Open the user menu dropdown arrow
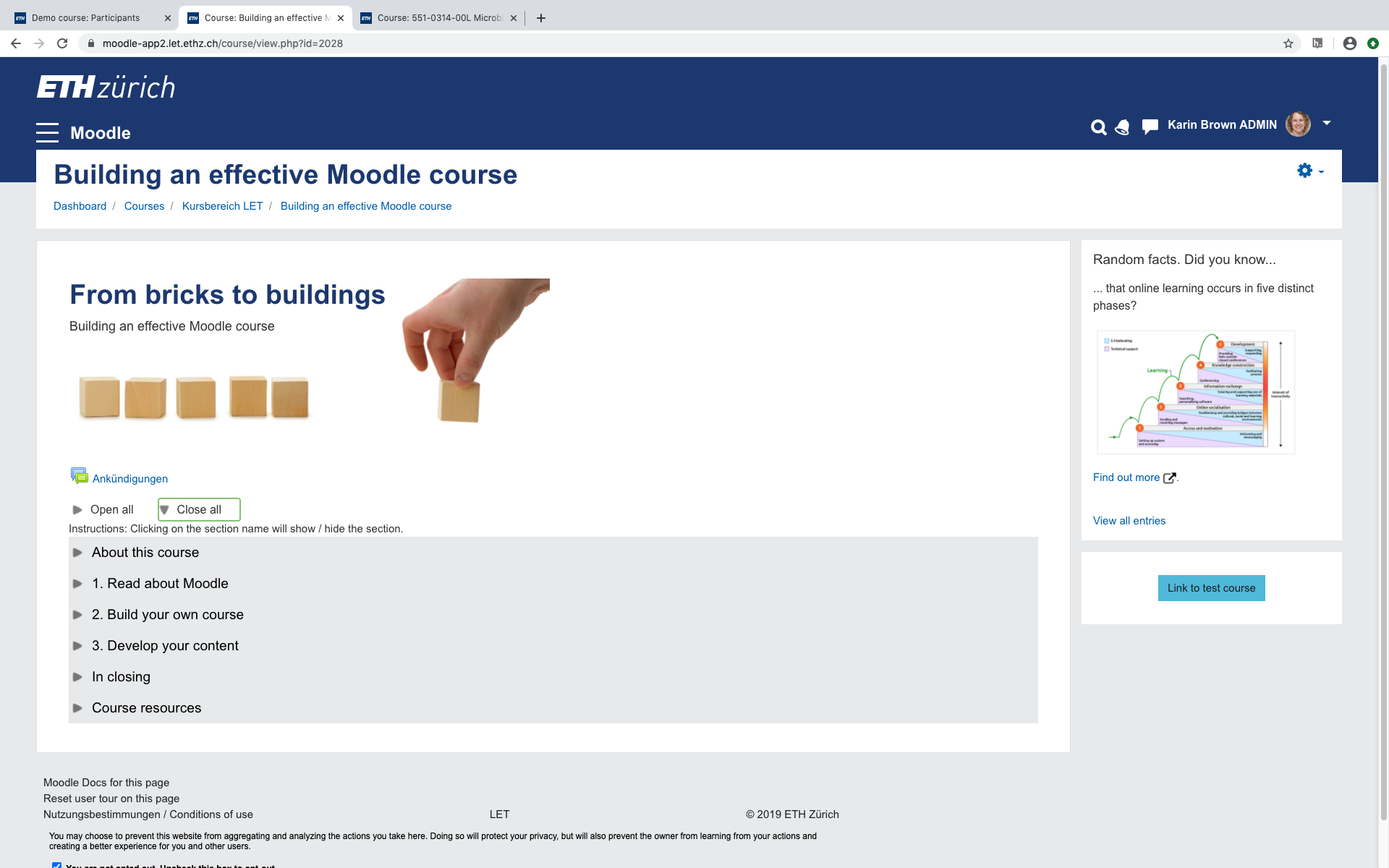 1327,123
